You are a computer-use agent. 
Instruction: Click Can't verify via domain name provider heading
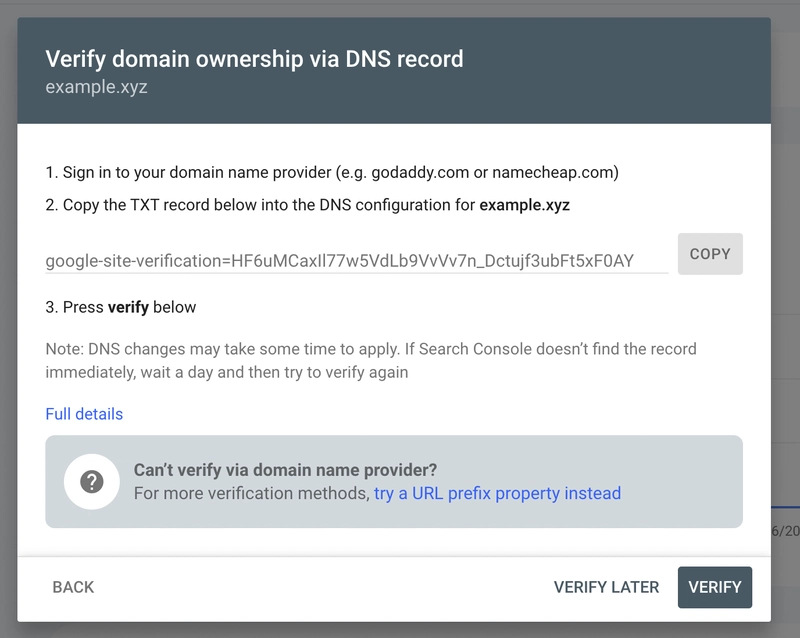point(285,470)
